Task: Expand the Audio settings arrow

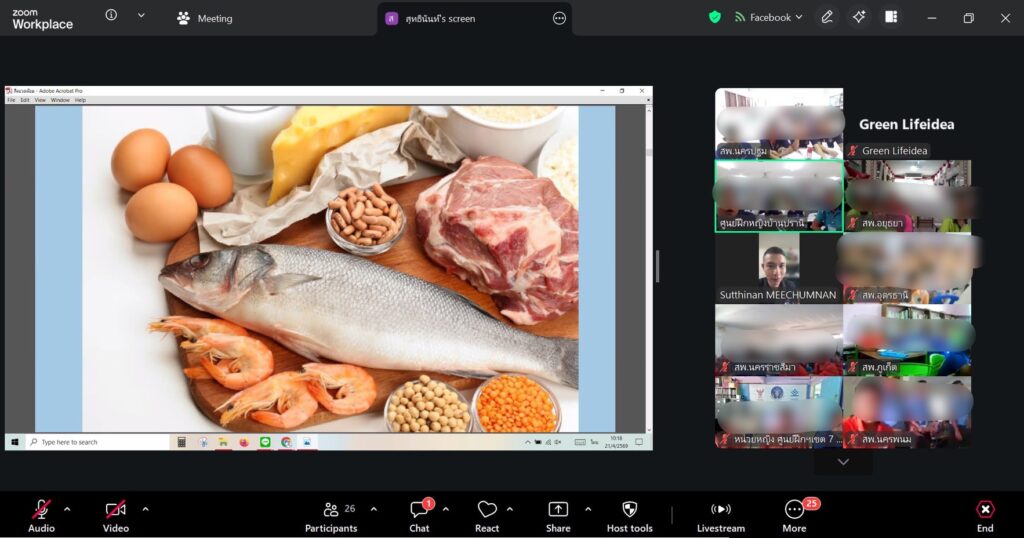Action: pyautogui.click(x=67, y=509)
